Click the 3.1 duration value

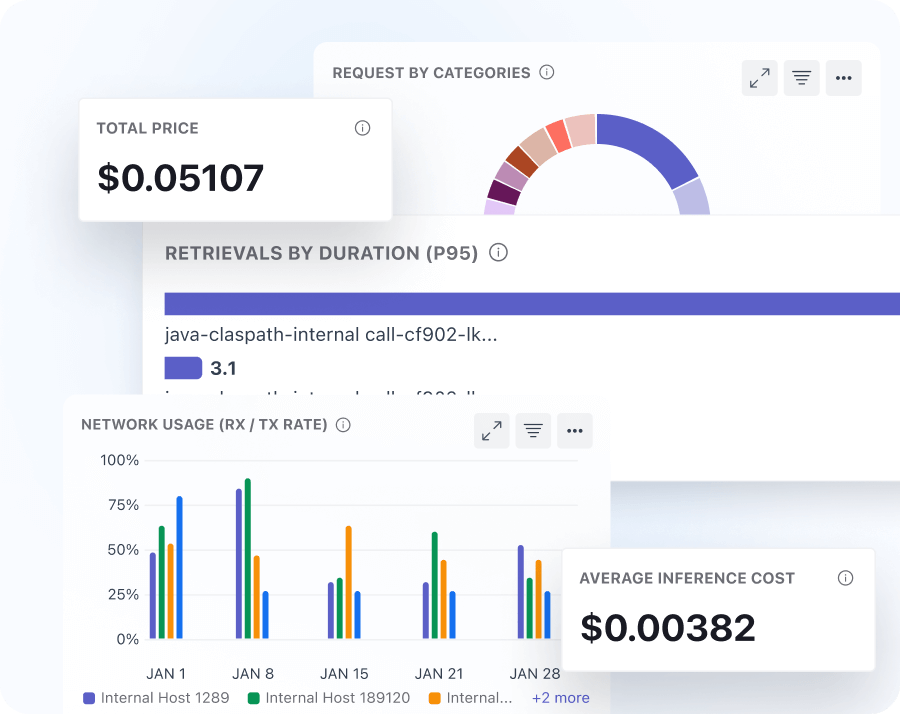pyautogui.click(x=223, y=368)
